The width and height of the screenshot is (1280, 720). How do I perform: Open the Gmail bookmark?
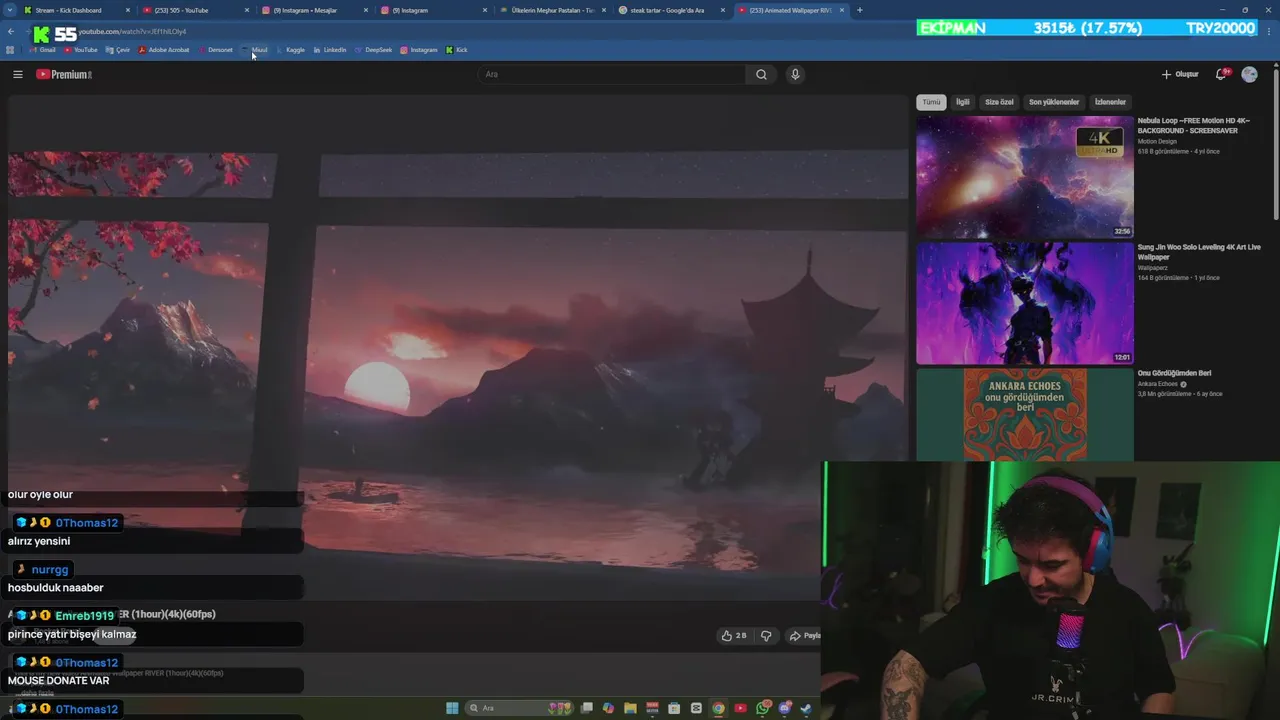(43, 50)
